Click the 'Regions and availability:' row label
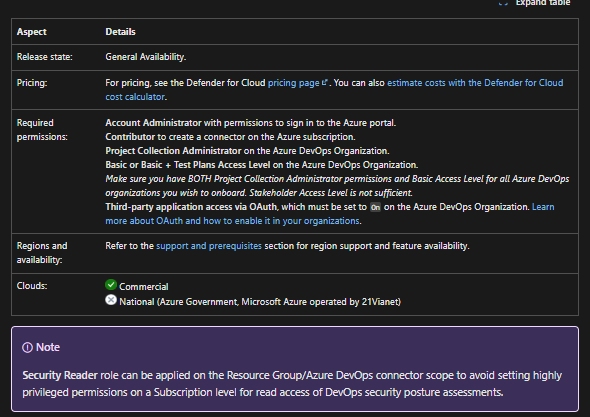Screen dimensions: 590x417 click(x=42, y=253)
